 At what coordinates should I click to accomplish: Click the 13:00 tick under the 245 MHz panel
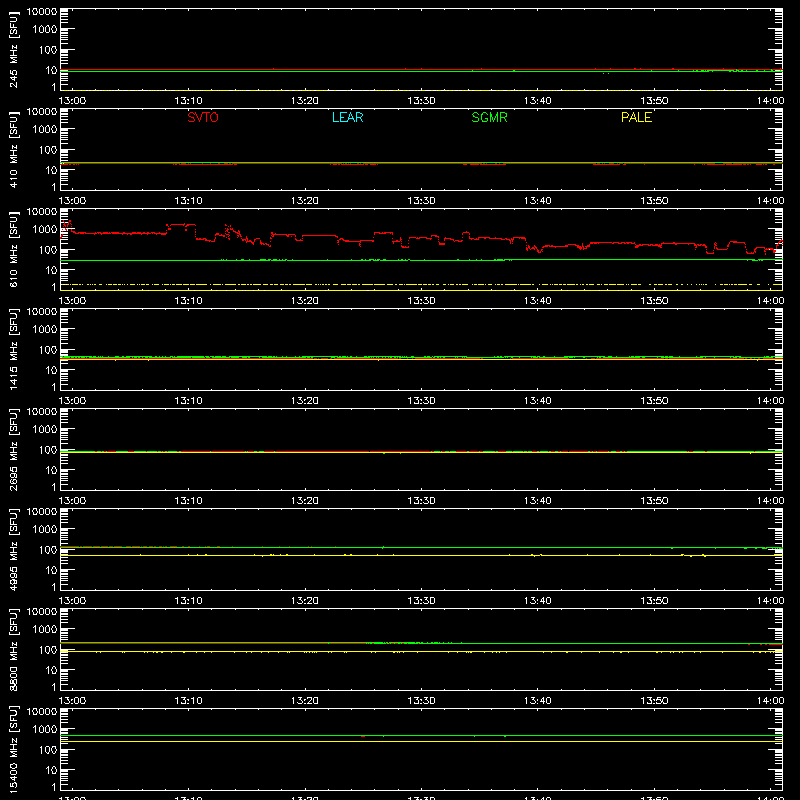coord(72,101)
